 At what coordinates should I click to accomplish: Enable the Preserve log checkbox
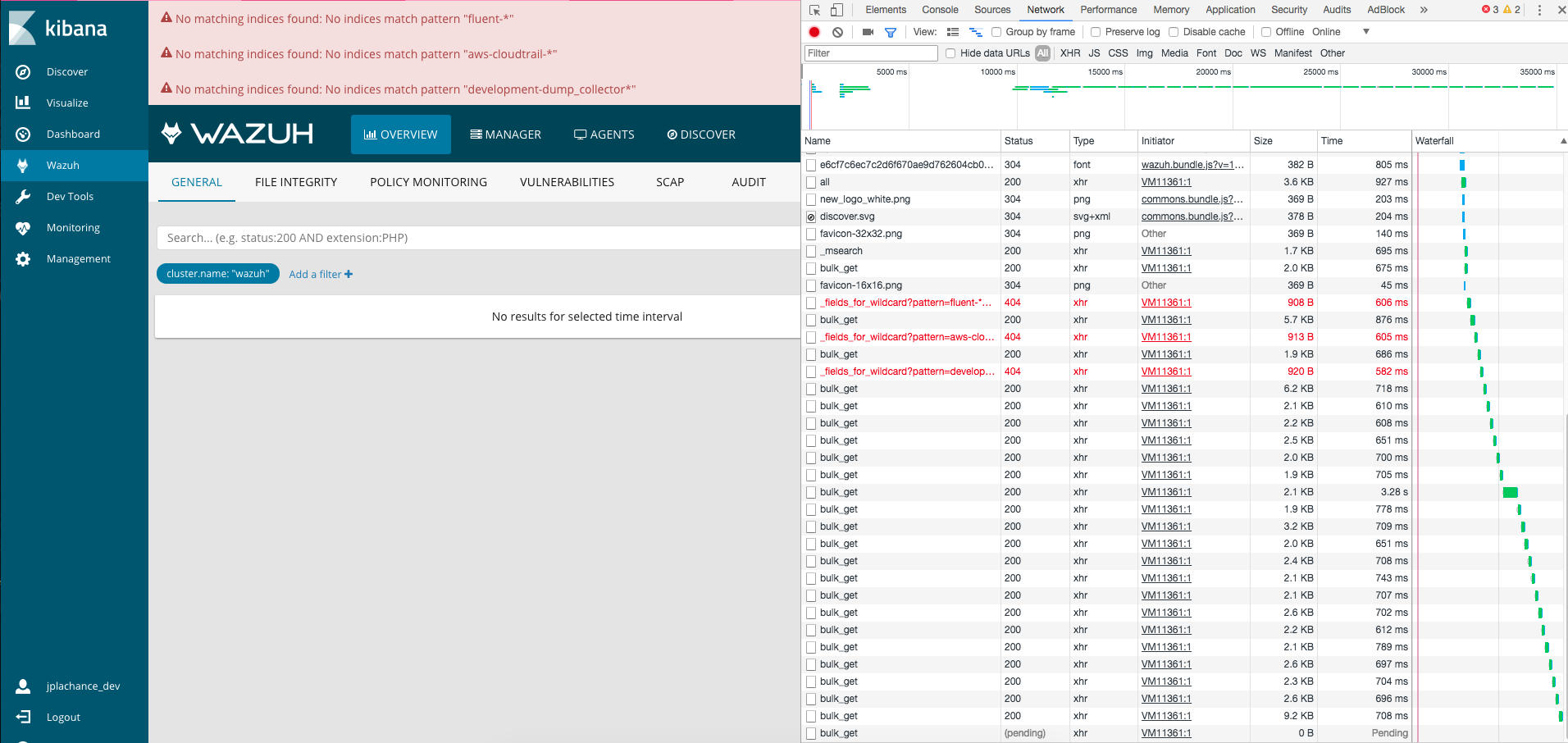point(1096,32)
